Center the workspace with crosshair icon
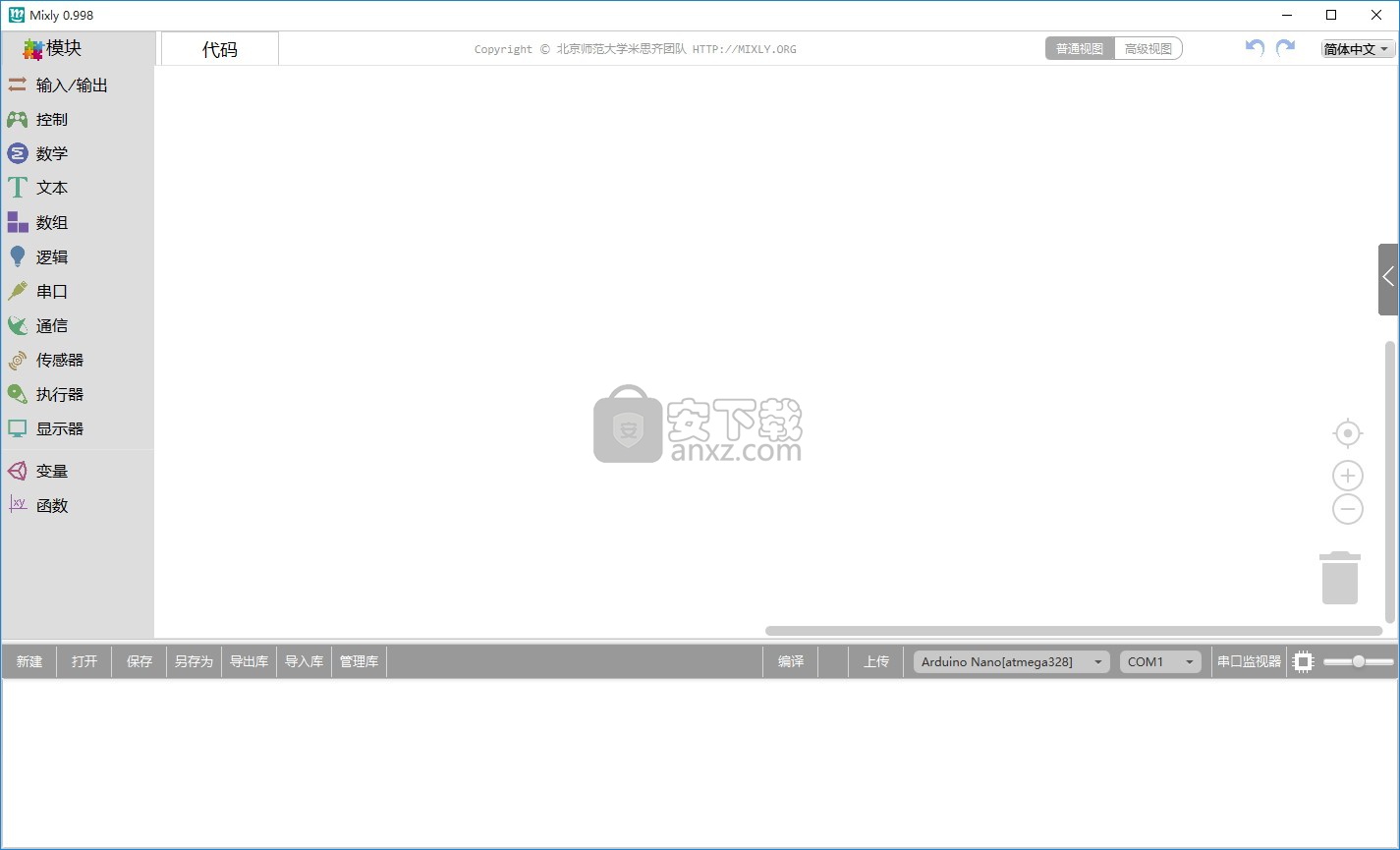 1348,433
